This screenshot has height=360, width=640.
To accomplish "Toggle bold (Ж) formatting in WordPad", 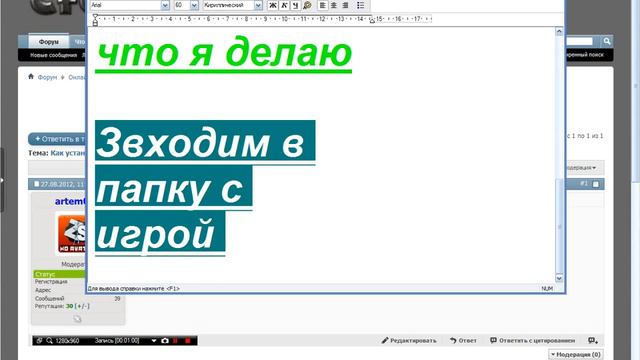I will [273, 5].
